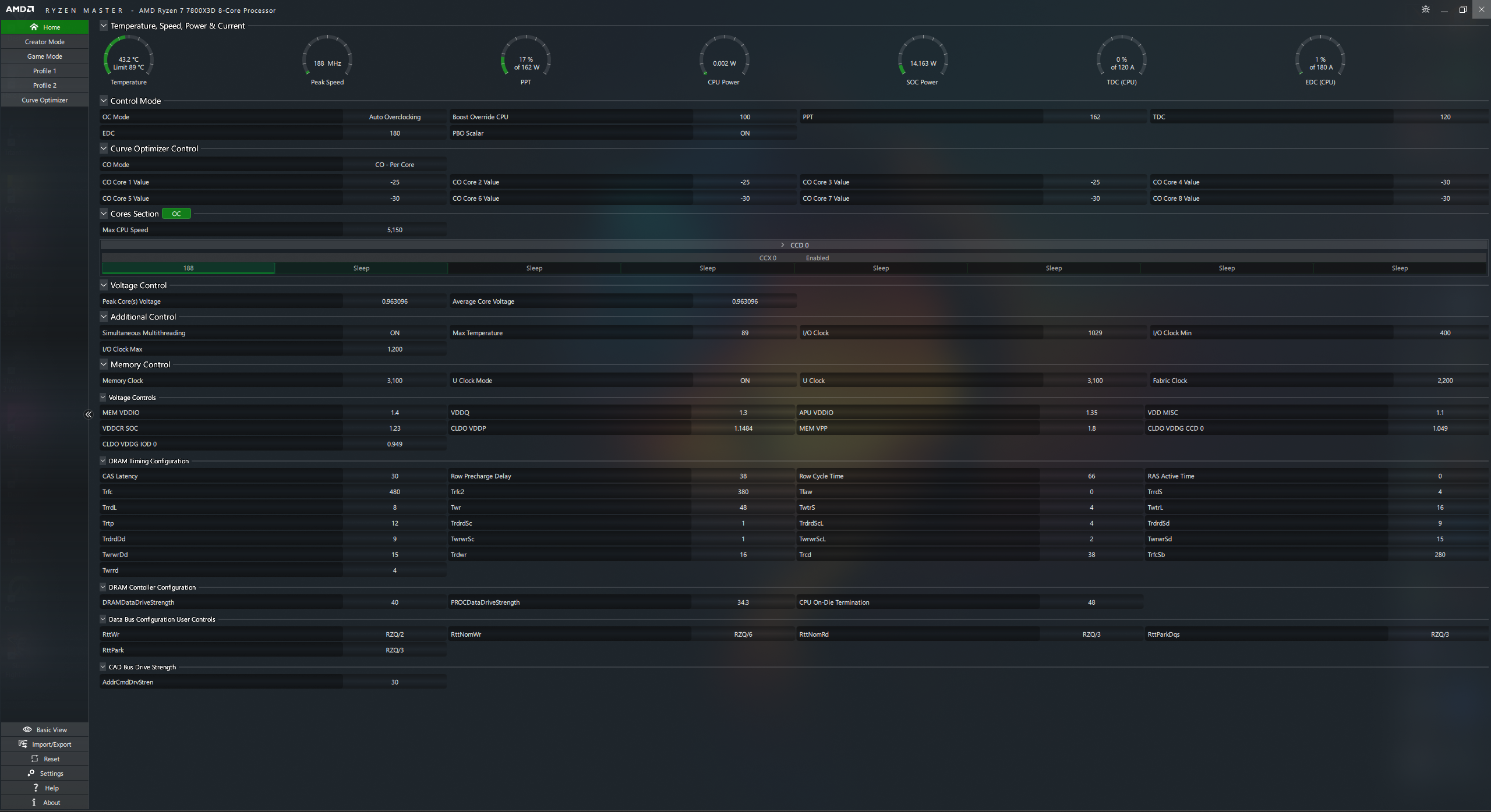
Task: Click the About info icon
Action: coord(34,802)
